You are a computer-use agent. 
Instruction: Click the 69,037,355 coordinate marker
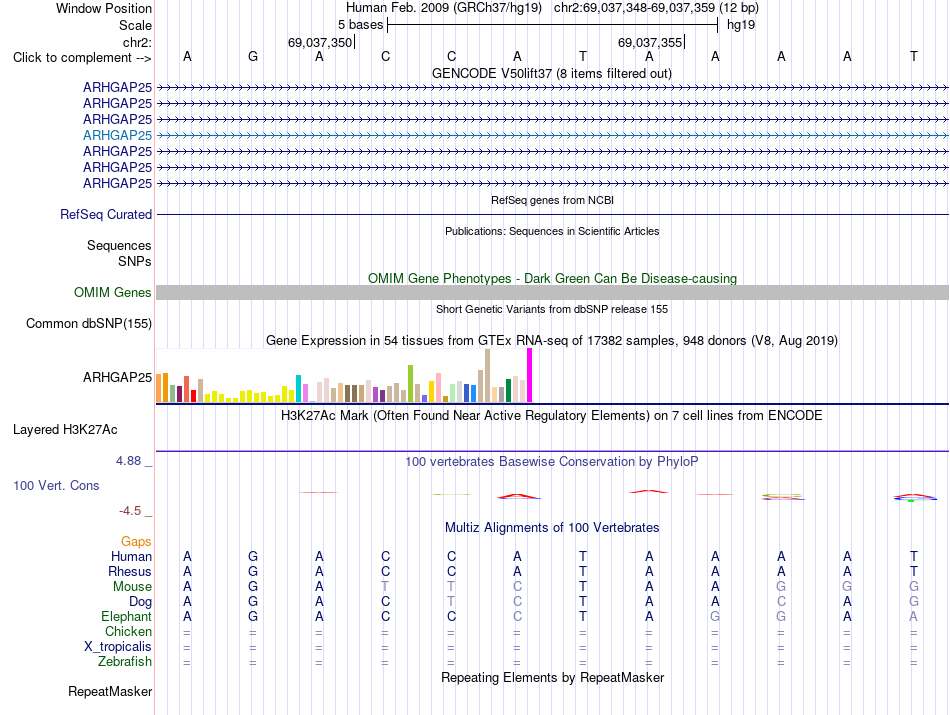(x=649, y=42)
